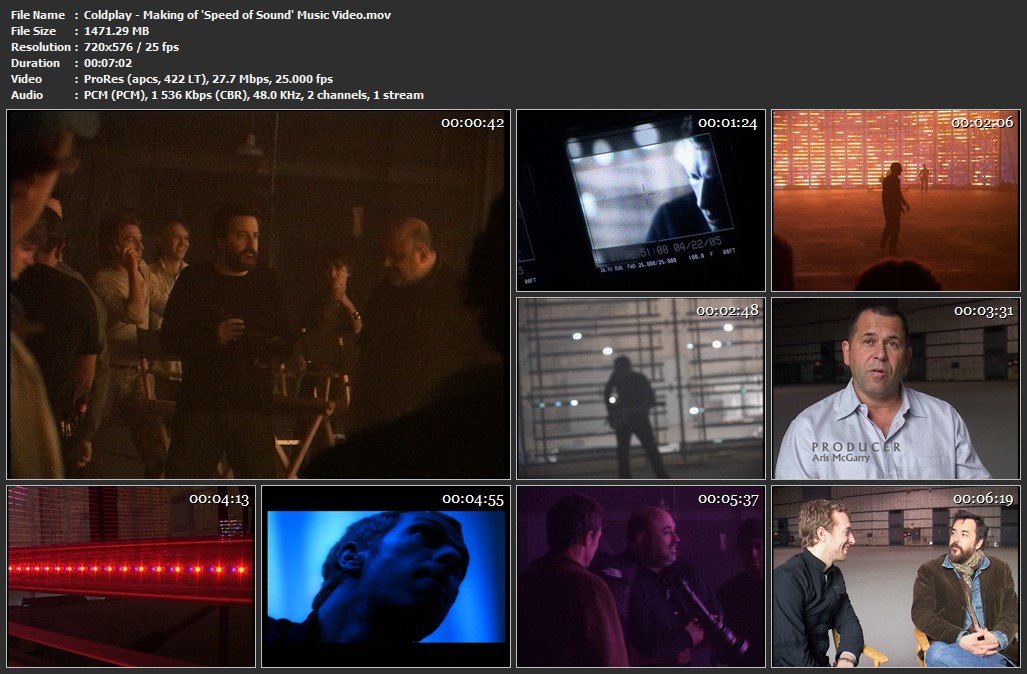Click the 'PRODUCER' caption text
Viewport: 1027px width, 674px height.
click(x=856, y=447)
